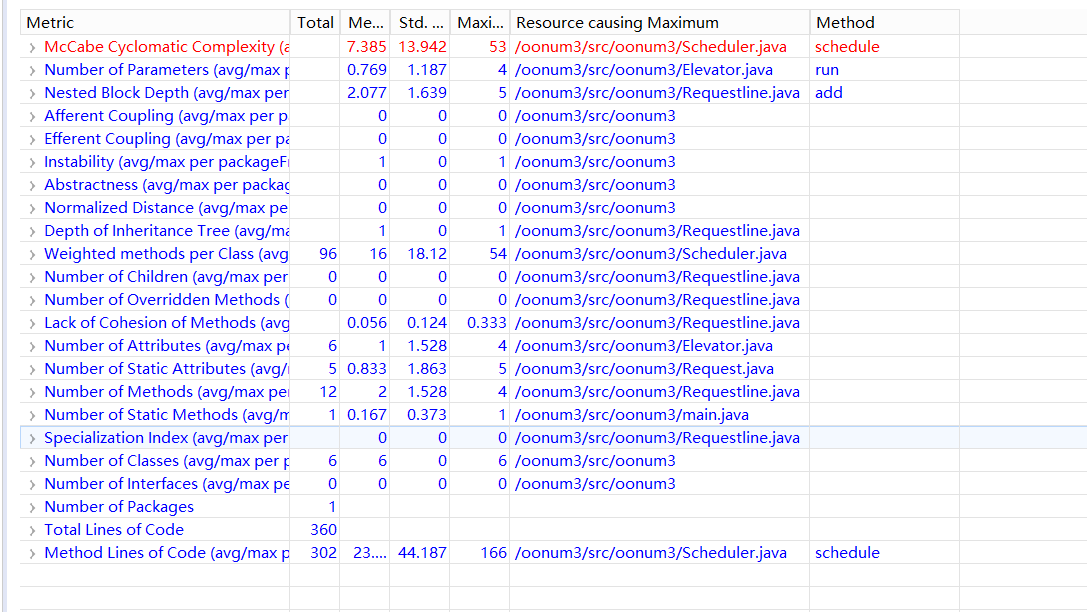Select the Specialization Index row

coord(165,438)
